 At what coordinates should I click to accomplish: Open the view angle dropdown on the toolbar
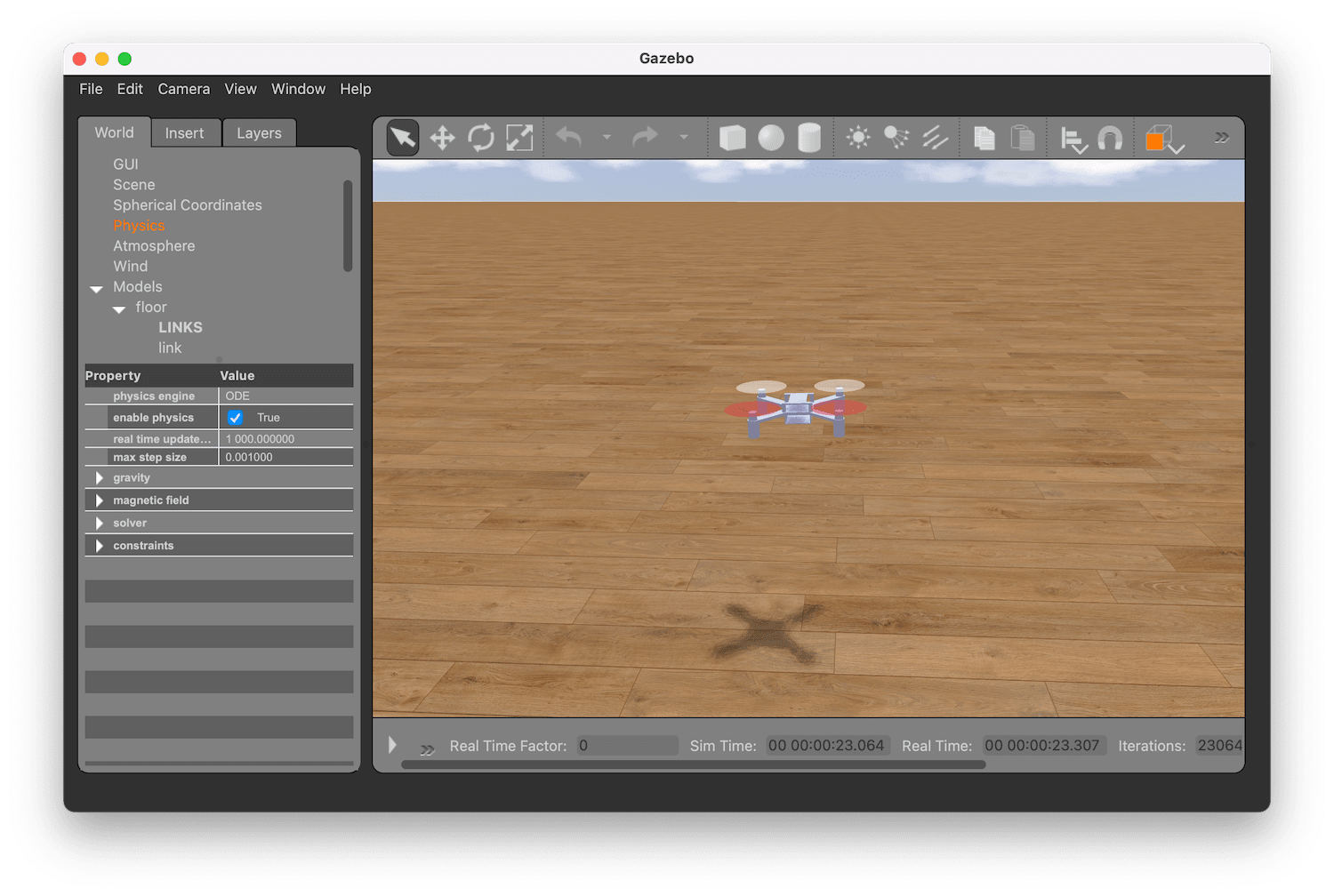1176,144
